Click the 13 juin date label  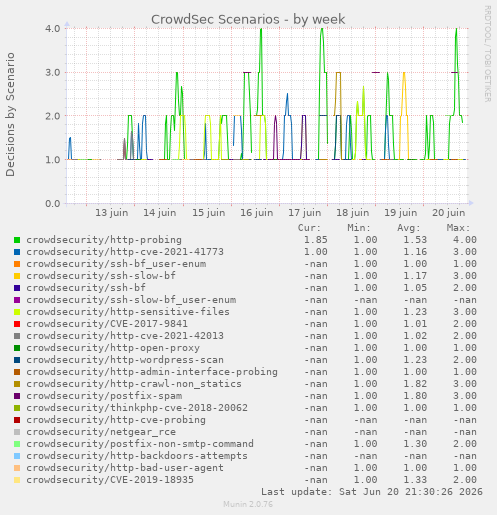112,213
